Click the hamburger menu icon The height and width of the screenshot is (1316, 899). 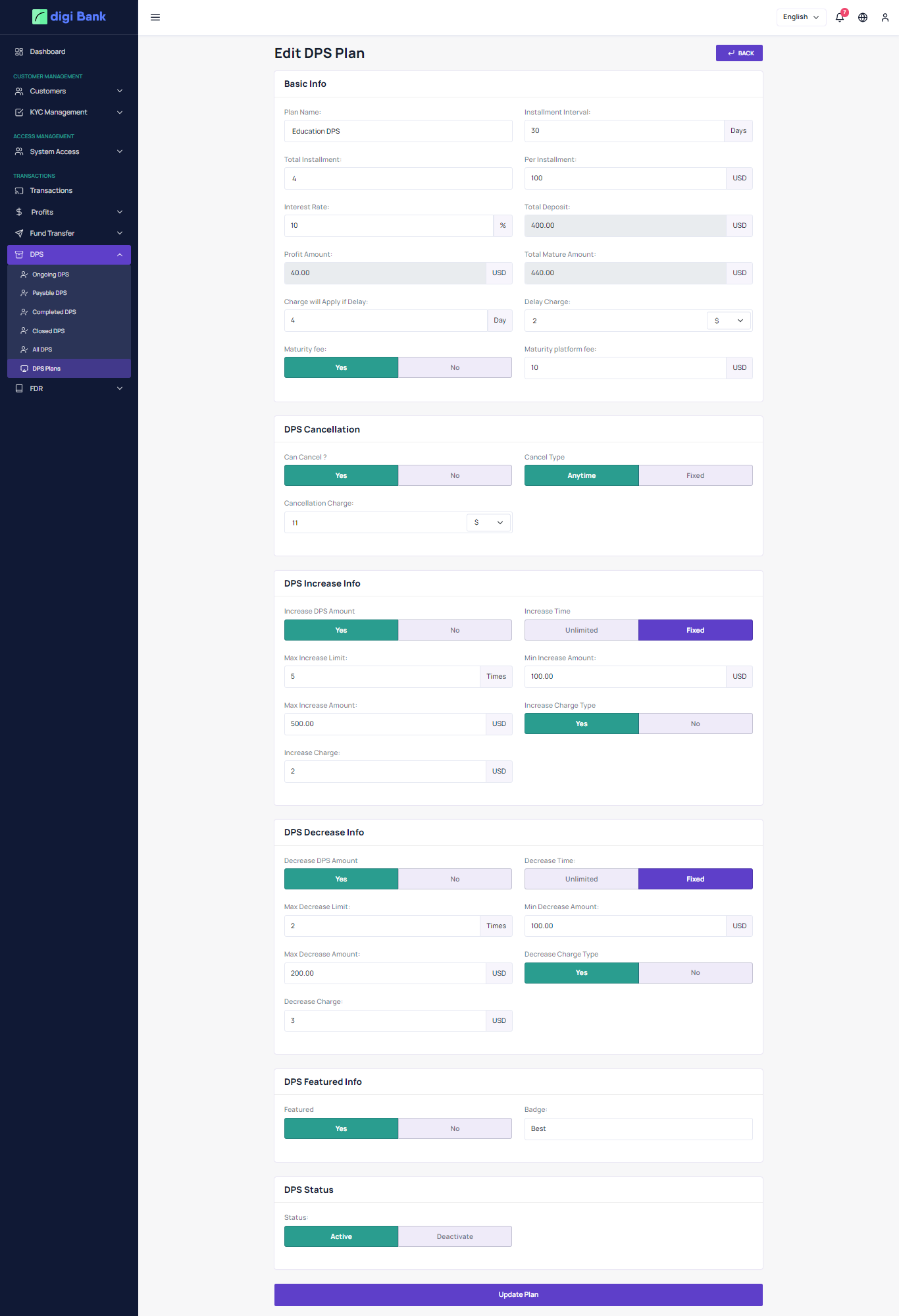[x=155, y=17]
